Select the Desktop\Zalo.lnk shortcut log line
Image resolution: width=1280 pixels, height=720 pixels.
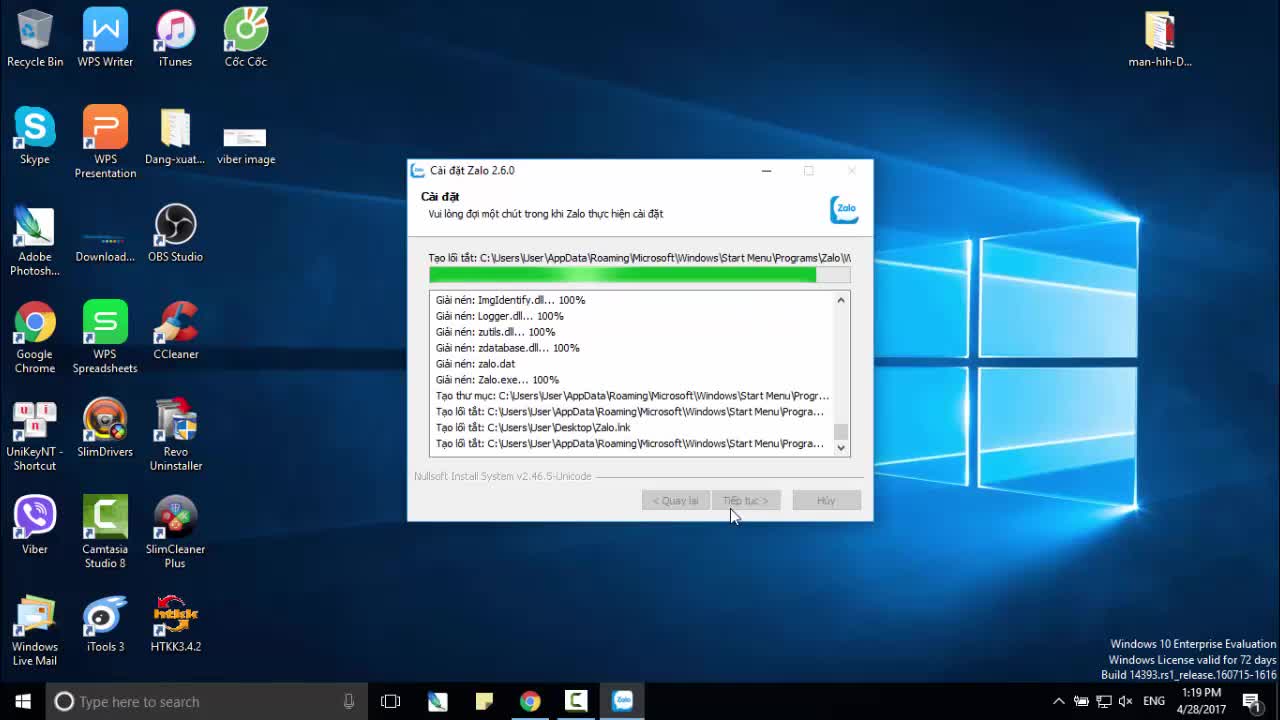click(x=533, y=428)
